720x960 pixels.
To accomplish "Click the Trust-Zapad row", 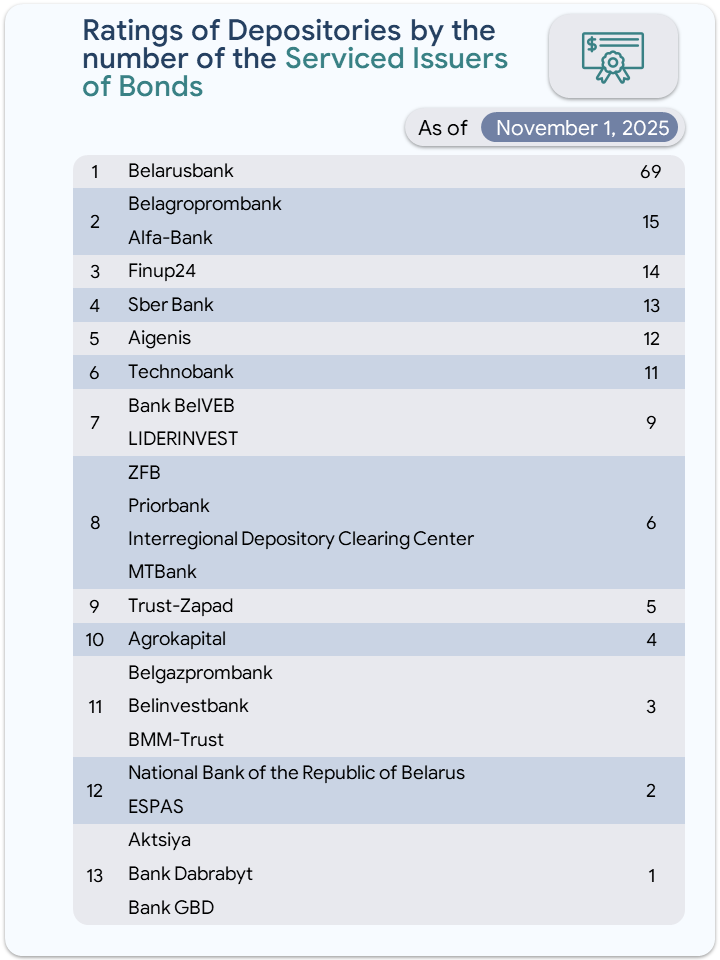I will (180, 606).
